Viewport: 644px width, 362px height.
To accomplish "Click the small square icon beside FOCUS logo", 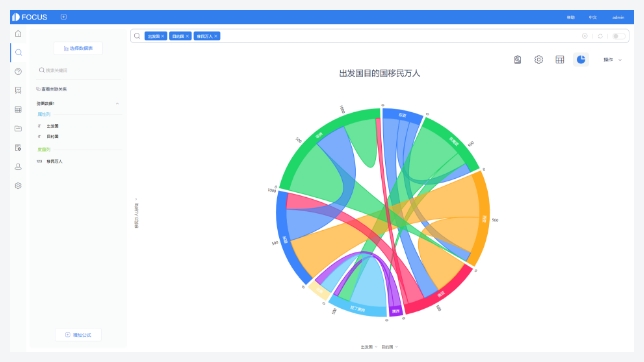I will (64, 17).
